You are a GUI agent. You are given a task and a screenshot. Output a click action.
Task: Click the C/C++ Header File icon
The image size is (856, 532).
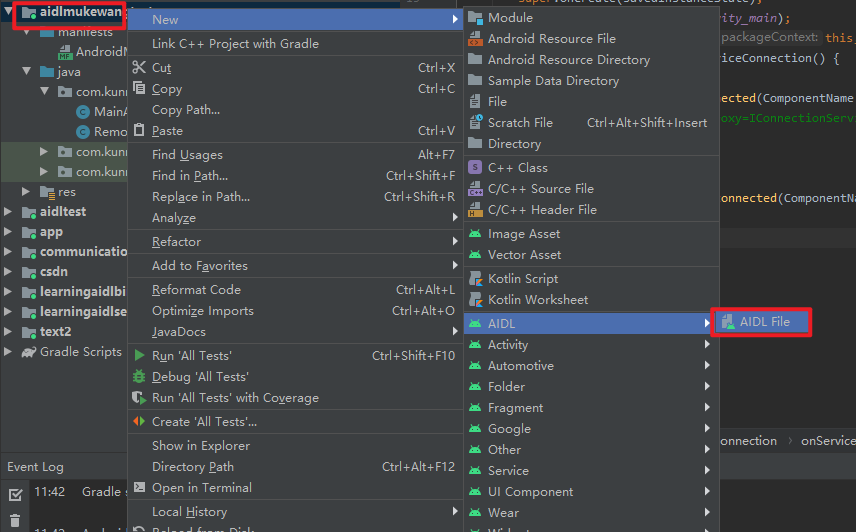tap(475, 210)
